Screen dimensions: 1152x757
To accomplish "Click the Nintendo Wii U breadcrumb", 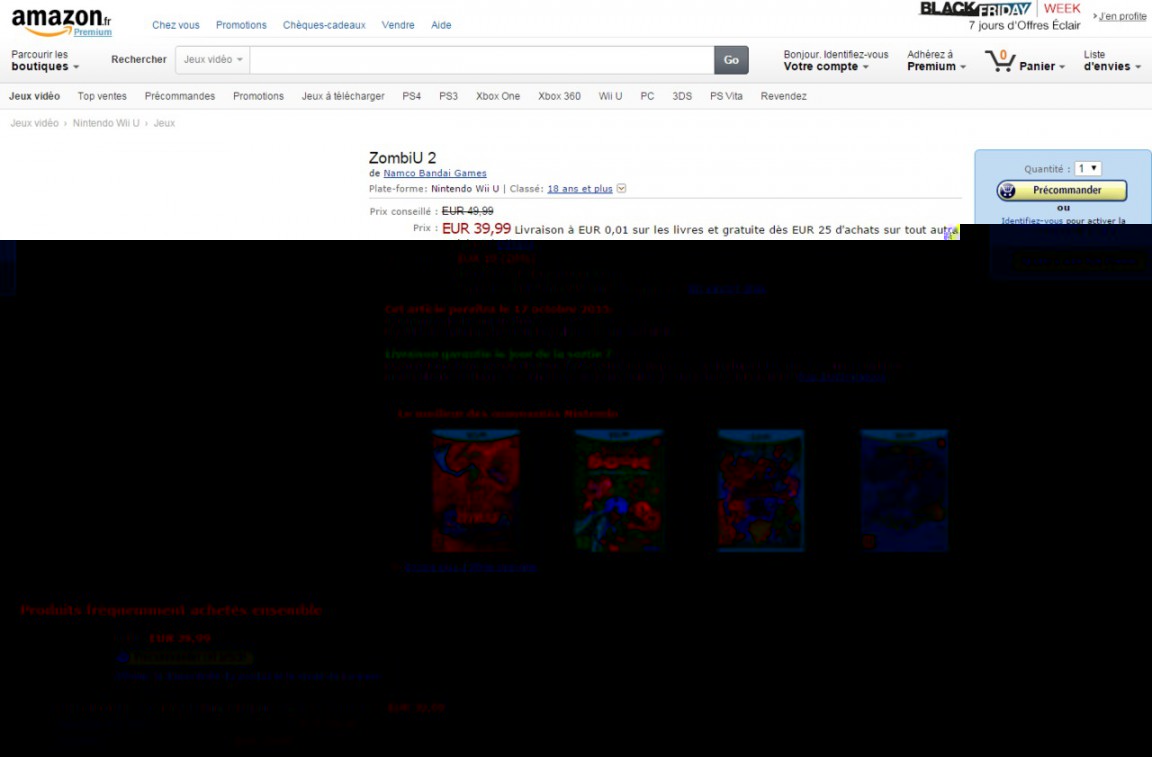I will click(x=106, y=123).
